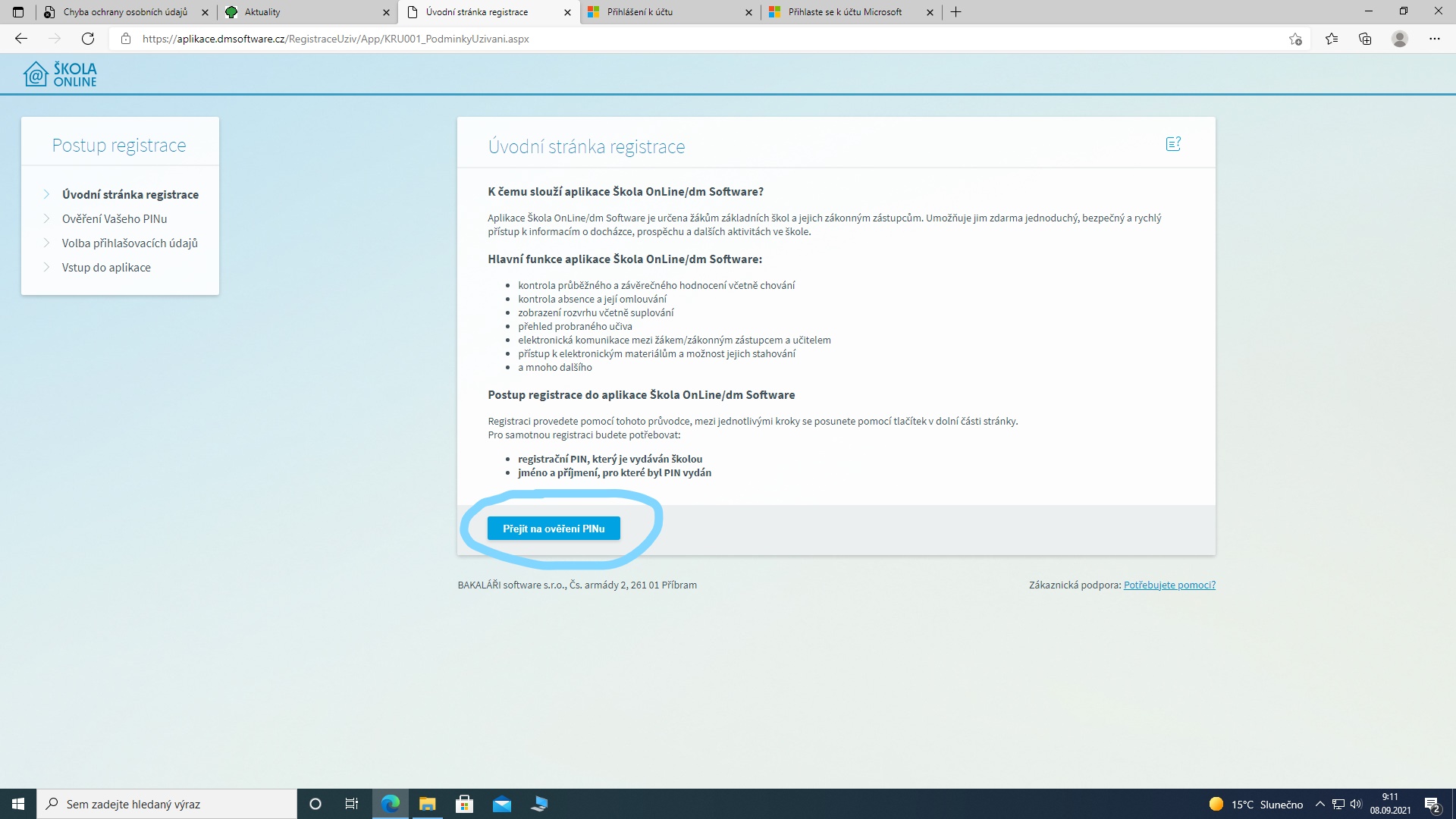The height and width of the screenshot is (819, 1456).
Task: Close the Přihlaste se k účtu Microsoft tab
Action: 930,12
